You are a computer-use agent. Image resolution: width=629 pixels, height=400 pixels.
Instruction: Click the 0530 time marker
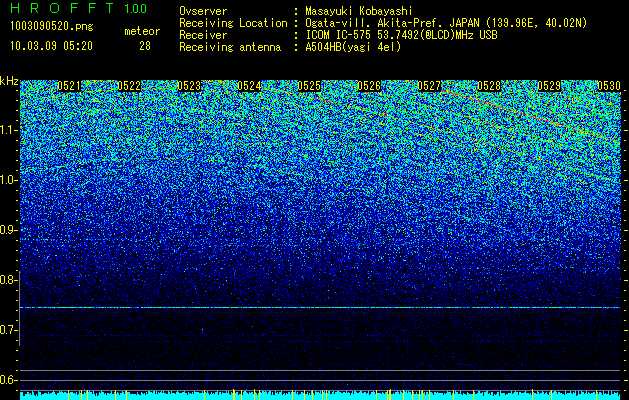click(609, 86)
